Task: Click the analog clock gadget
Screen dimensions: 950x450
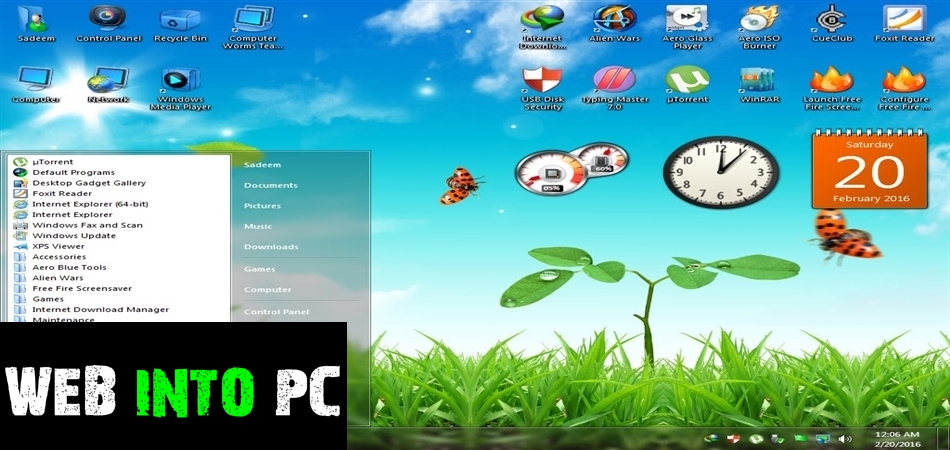Action: click(721, 173)
